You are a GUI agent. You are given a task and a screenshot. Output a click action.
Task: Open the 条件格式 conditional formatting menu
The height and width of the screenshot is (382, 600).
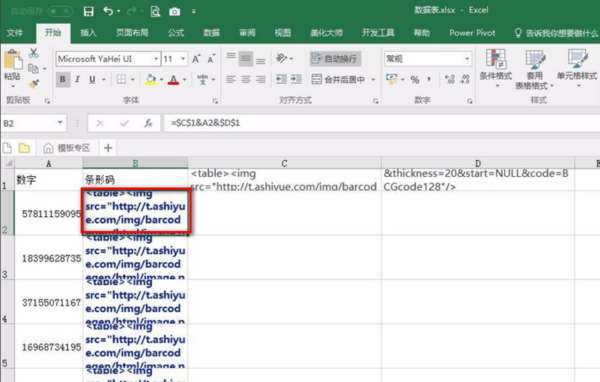click(496, 68)
